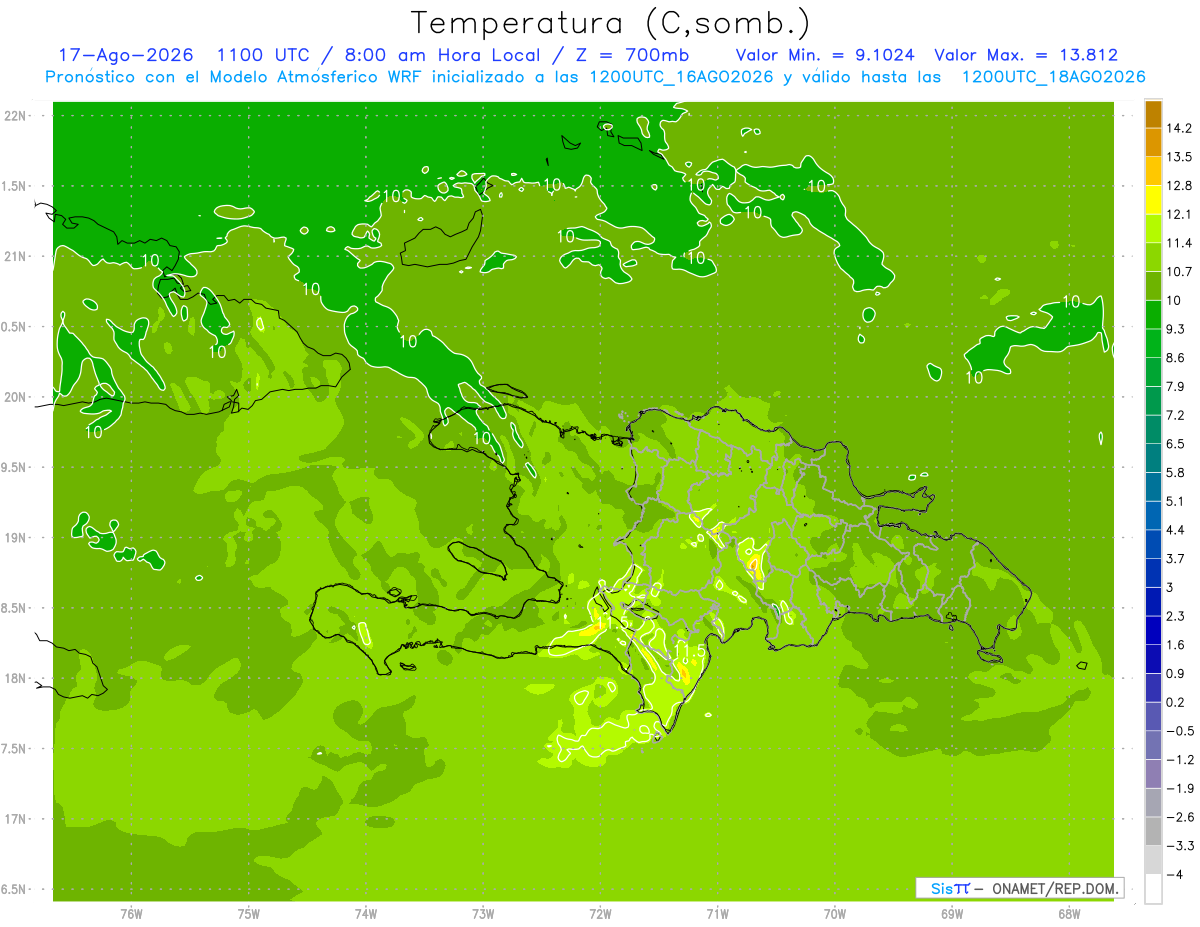Click the legend value '14.2'
This screenshot has height=927, width=1200.
pyautogui.click(x=1178, y=128)
